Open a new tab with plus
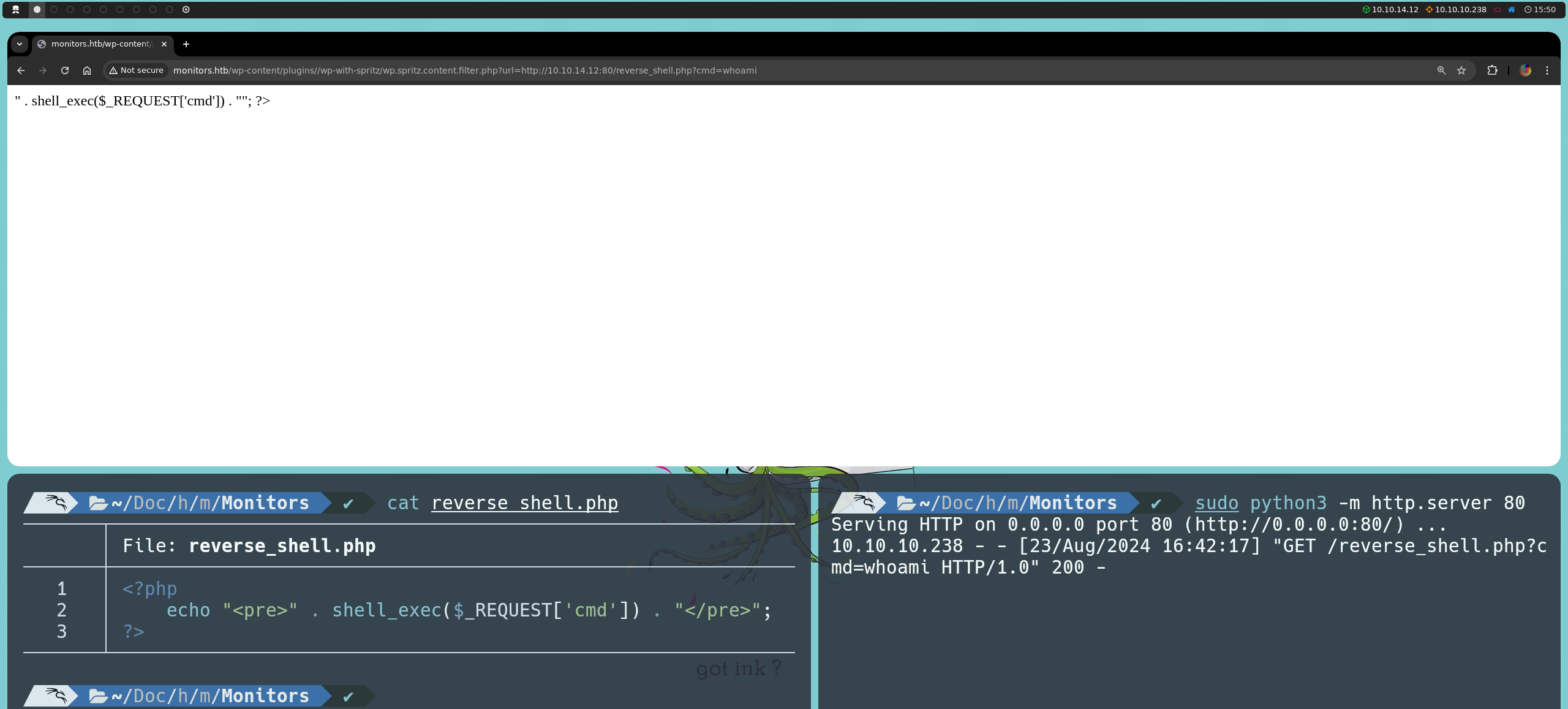1568x709 pixels. pos(186,44)
